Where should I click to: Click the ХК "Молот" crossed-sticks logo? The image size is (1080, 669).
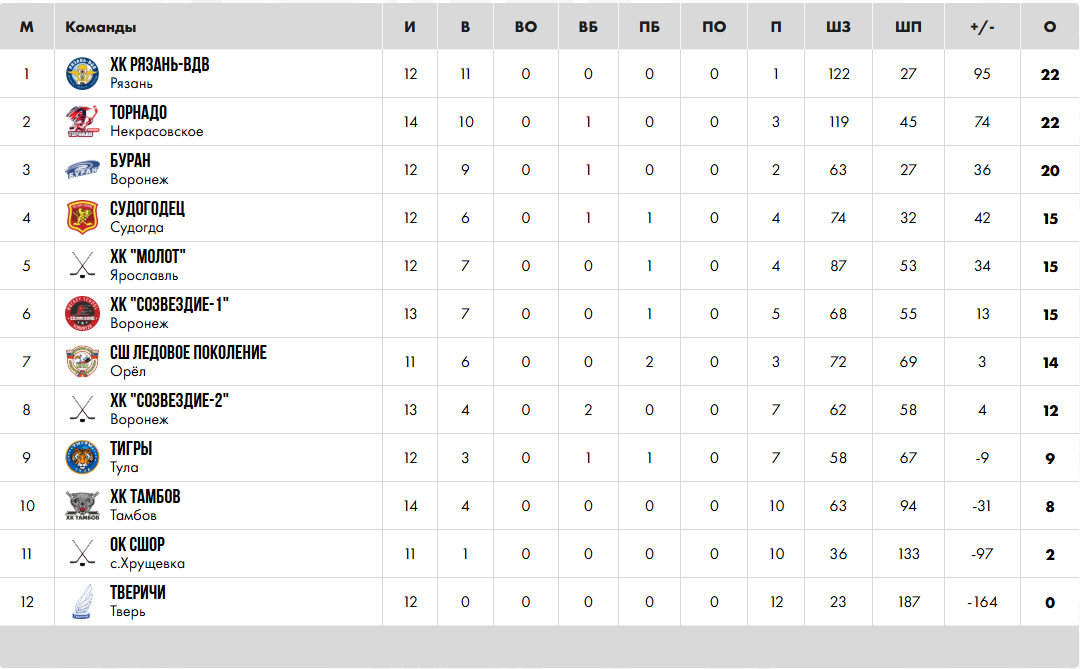click(82, 266)
